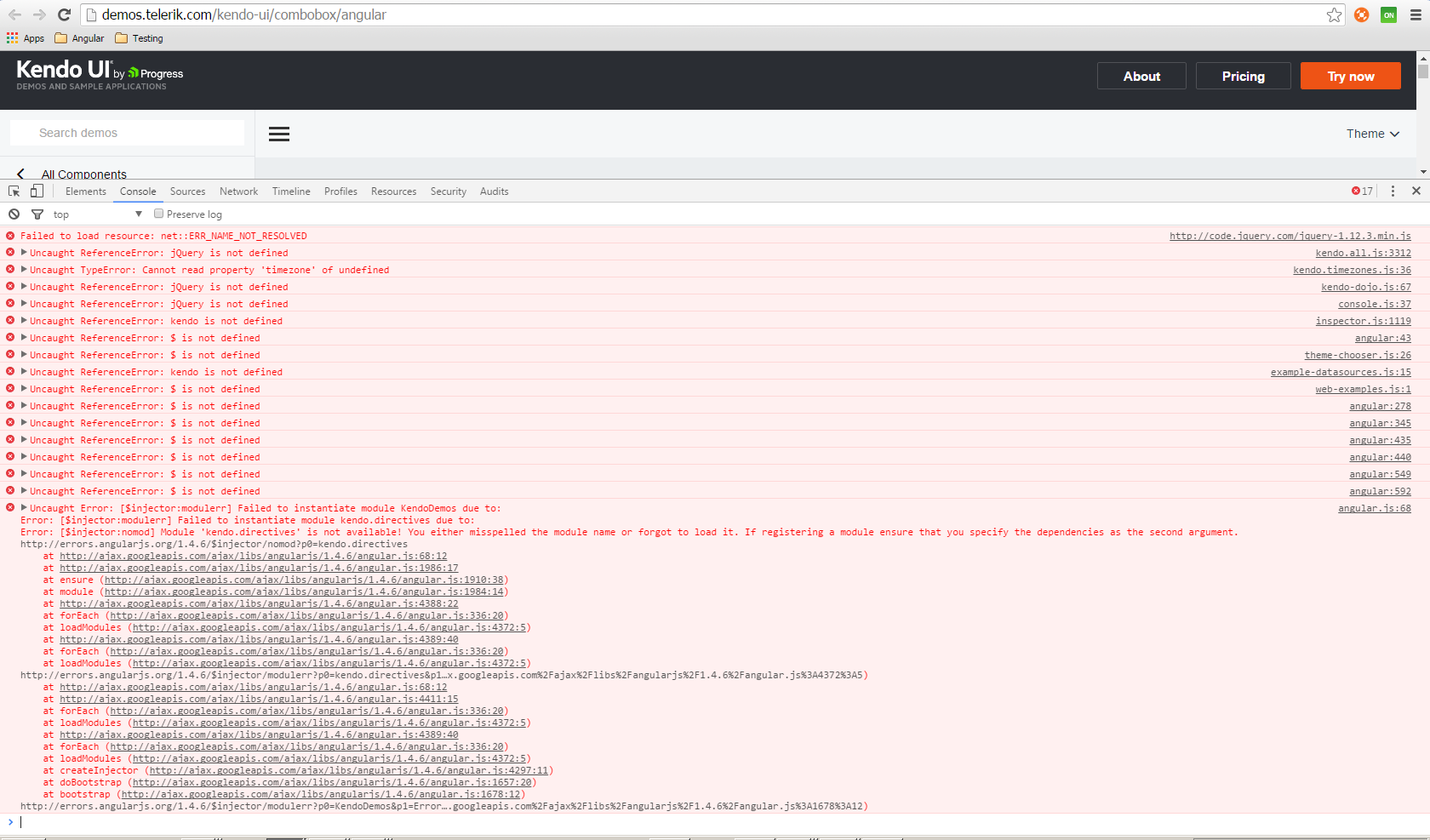Open the Angular bookmarks folder

point(79,38)
